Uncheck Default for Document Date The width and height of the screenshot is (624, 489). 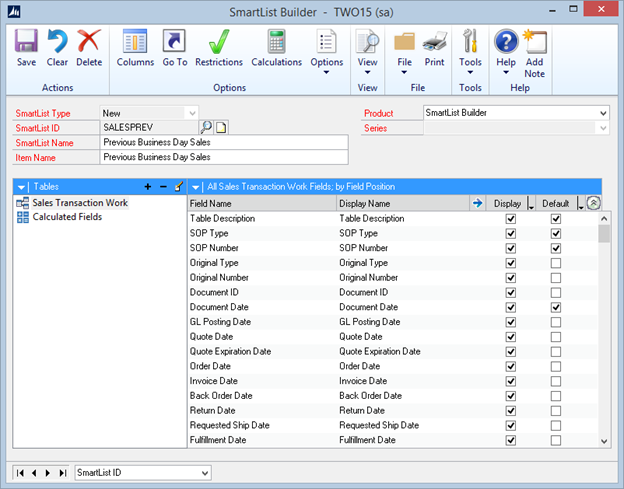tap(556, 307)
